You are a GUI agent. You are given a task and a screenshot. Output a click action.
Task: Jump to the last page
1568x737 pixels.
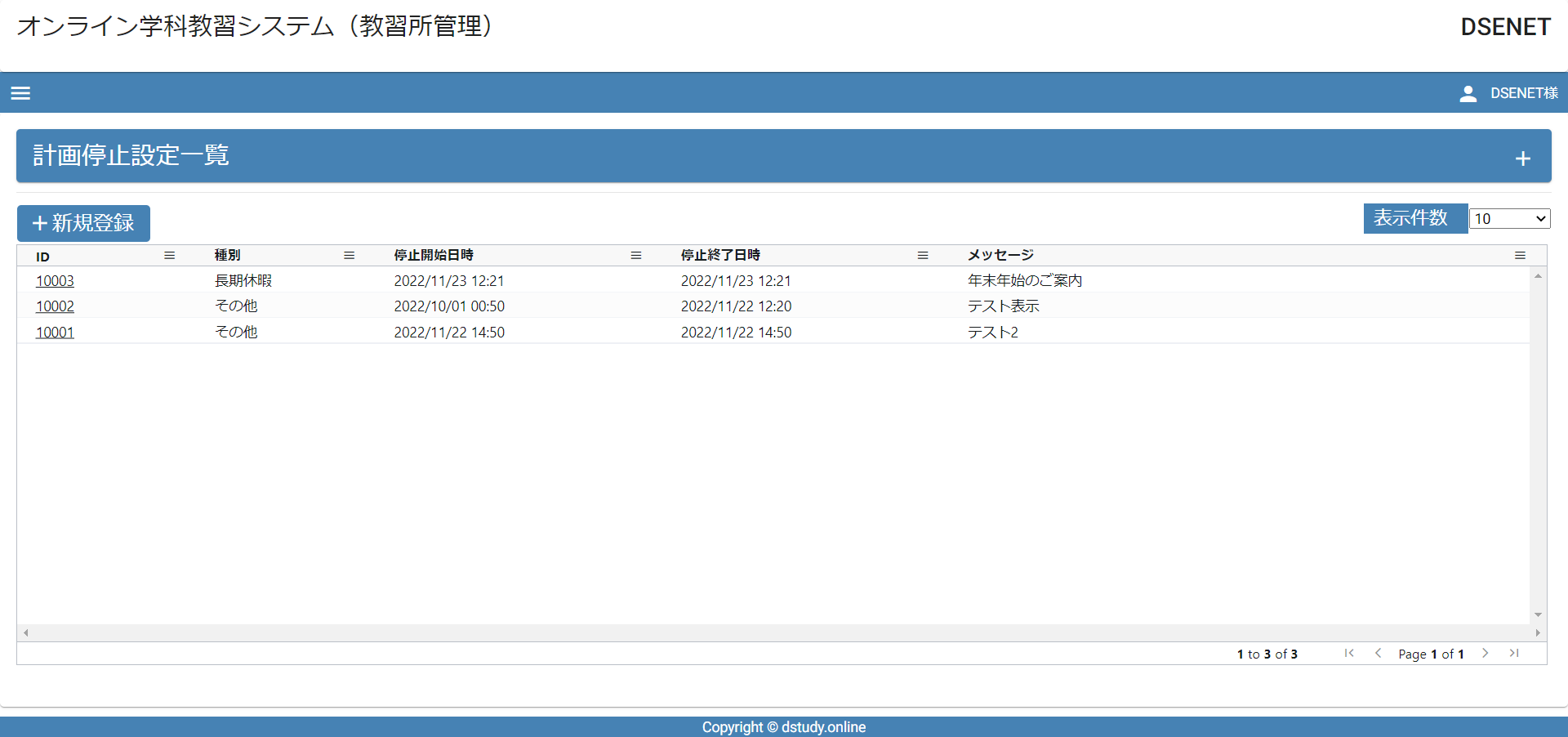point(1514,653)
